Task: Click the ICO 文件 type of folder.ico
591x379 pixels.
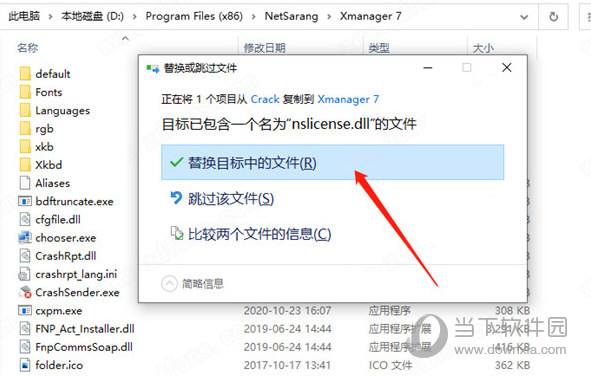Action: pyautogui.click(x=390, y=365)
